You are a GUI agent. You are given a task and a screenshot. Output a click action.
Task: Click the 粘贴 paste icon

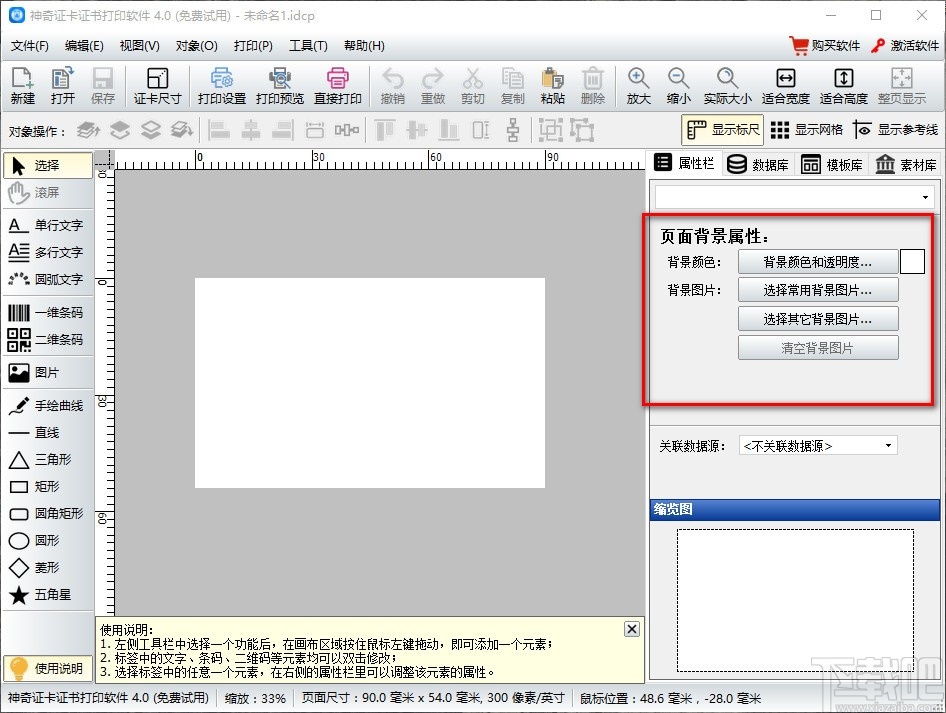552,86
